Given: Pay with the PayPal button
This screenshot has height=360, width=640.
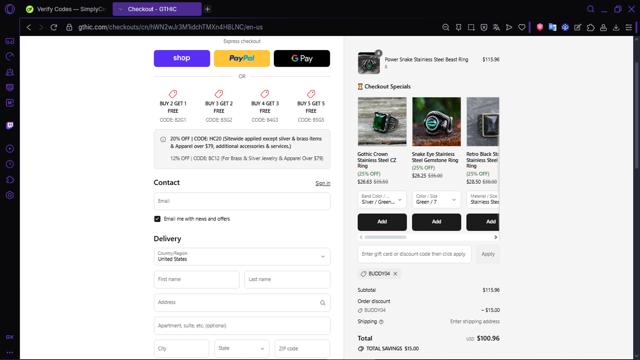Looking at the screenshot, I should [242, 58].
